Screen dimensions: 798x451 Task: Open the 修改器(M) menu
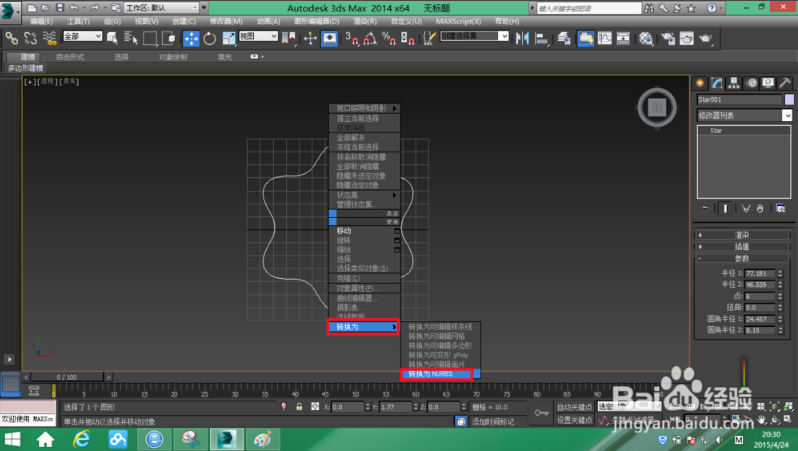coord(226,21)
